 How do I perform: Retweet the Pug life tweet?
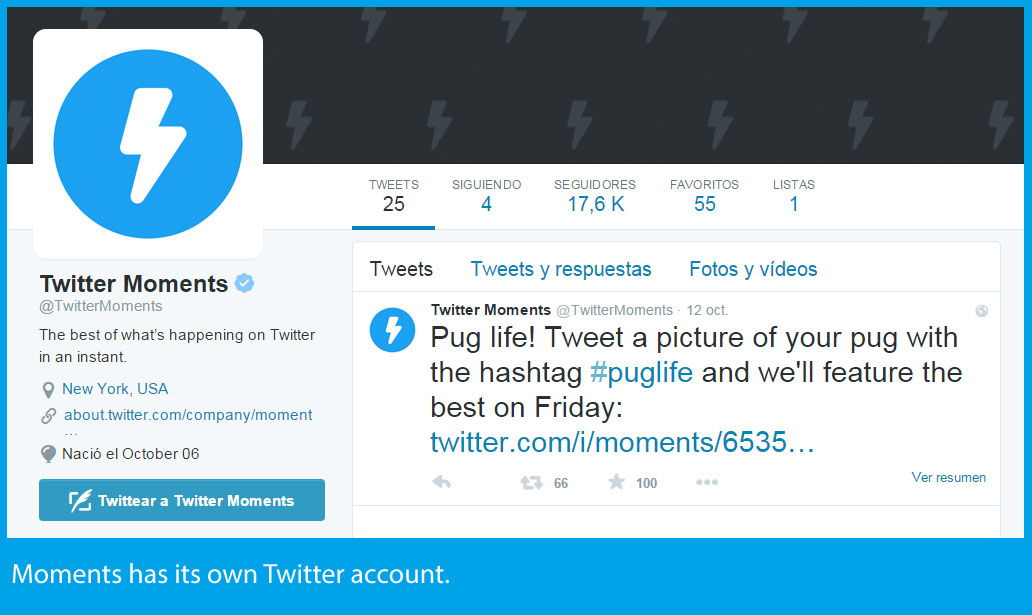(x=531, y=483)
